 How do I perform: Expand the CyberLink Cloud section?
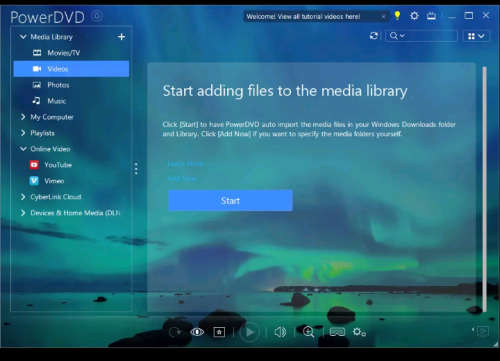pyautogui.click(x=23, y=197)
